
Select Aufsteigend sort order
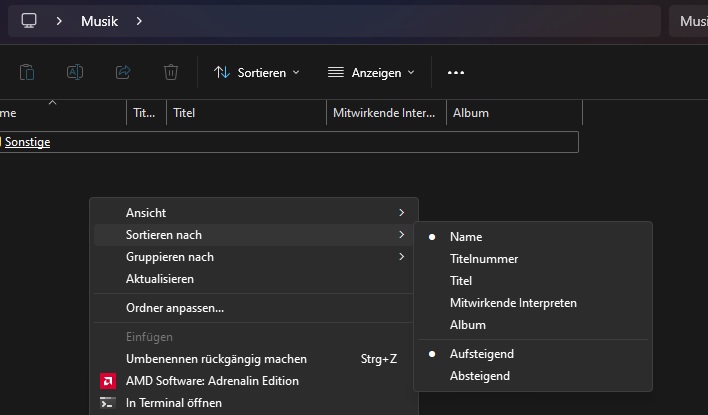482,354
